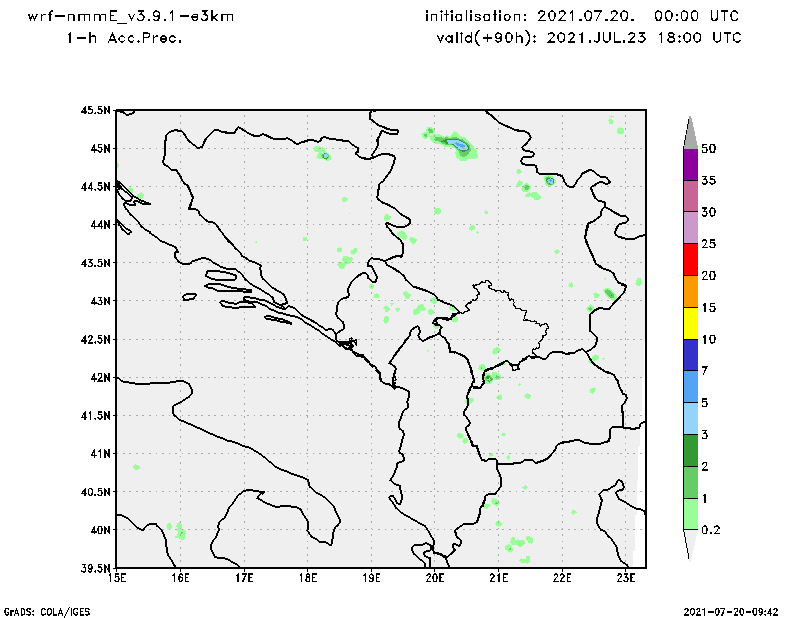Click the 21E longitude axis label
Viewport: 800px width, 618px height.
tap(498, 578)
